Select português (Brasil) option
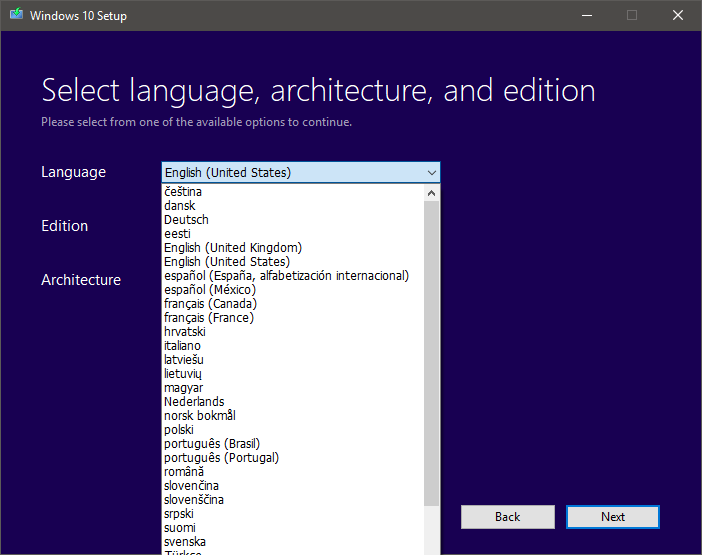This screenshot has width=702, height=555. [293, 444]
